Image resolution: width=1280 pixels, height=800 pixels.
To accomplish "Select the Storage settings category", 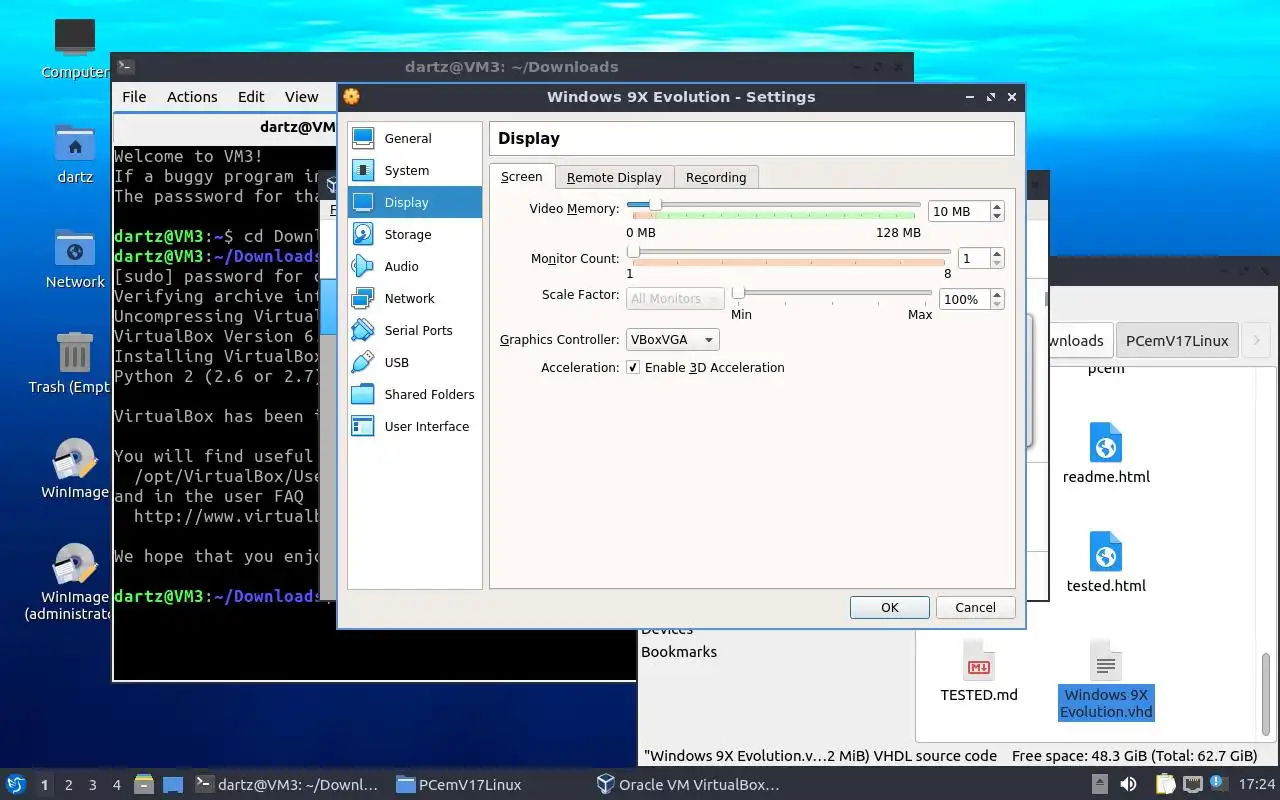I will (x=414, y=234).
